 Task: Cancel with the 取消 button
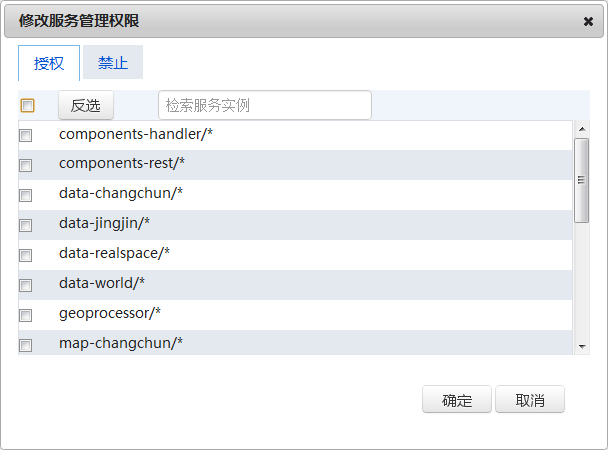(530, 400)
